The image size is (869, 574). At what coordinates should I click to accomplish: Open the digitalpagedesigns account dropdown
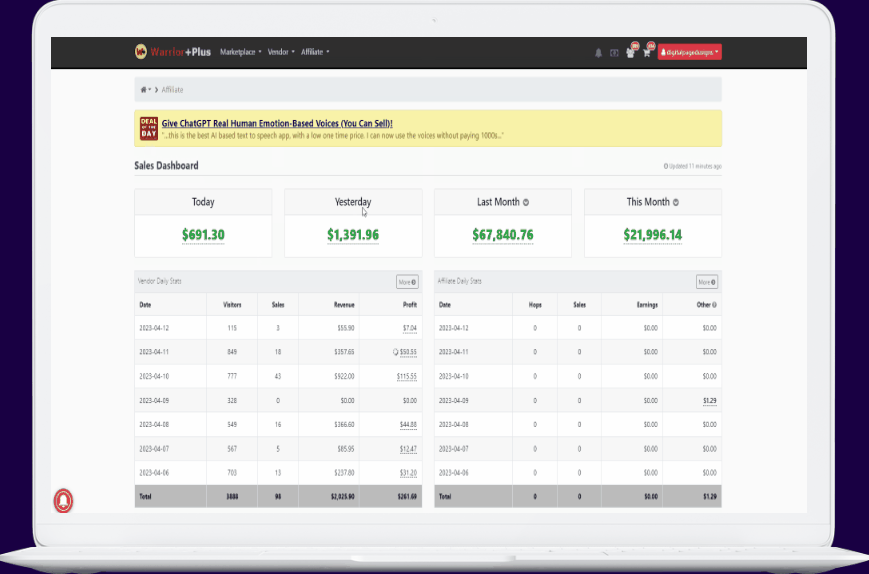coord(689,52)
